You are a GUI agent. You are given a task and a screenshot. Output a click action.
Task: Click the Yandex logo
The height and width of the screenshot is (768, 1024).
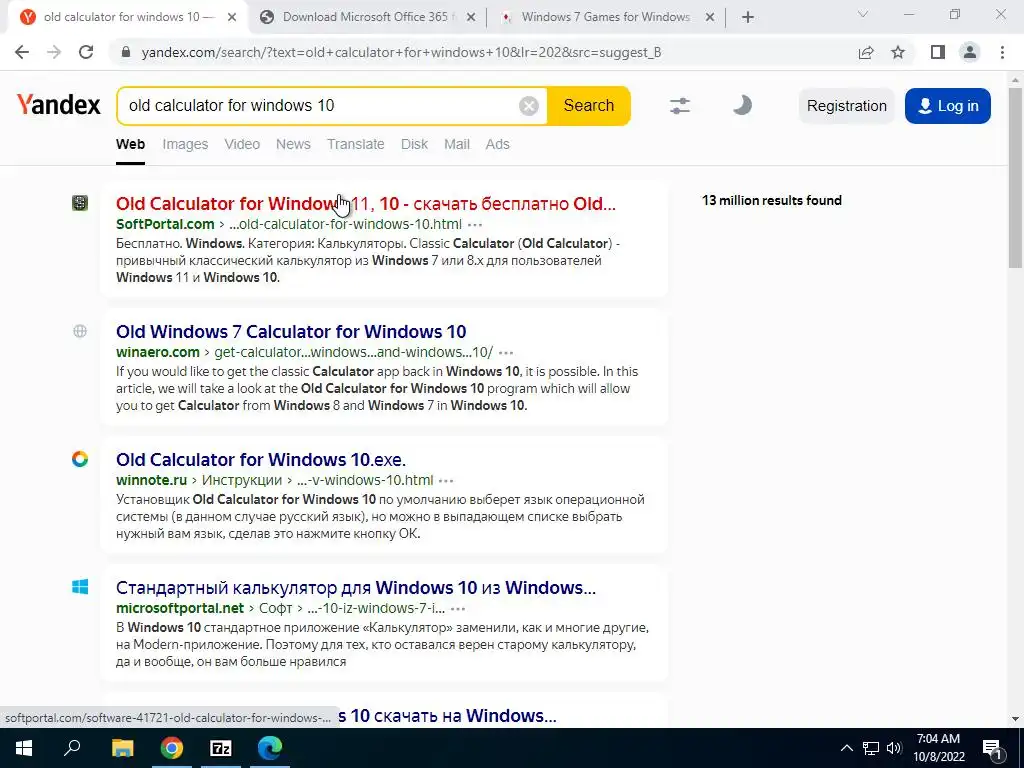click(x=59, y=104)
